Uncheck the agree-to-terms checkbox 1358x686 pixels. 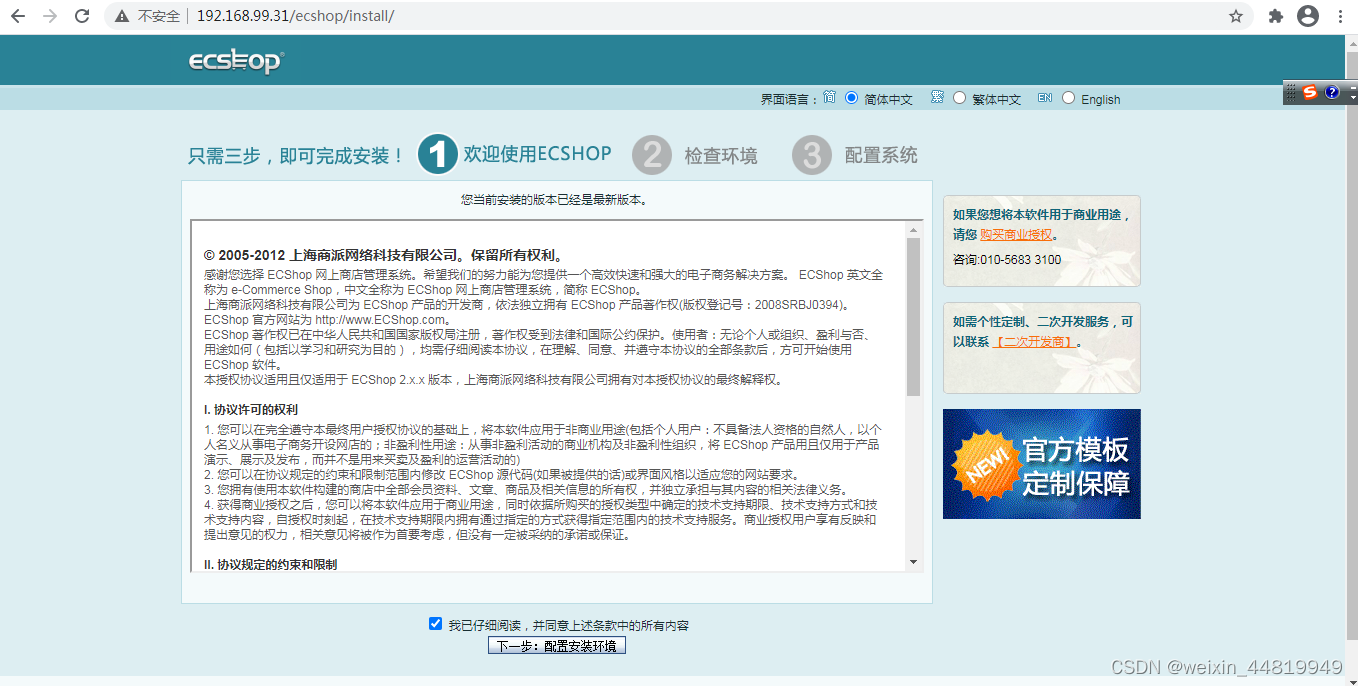point(435,624)
